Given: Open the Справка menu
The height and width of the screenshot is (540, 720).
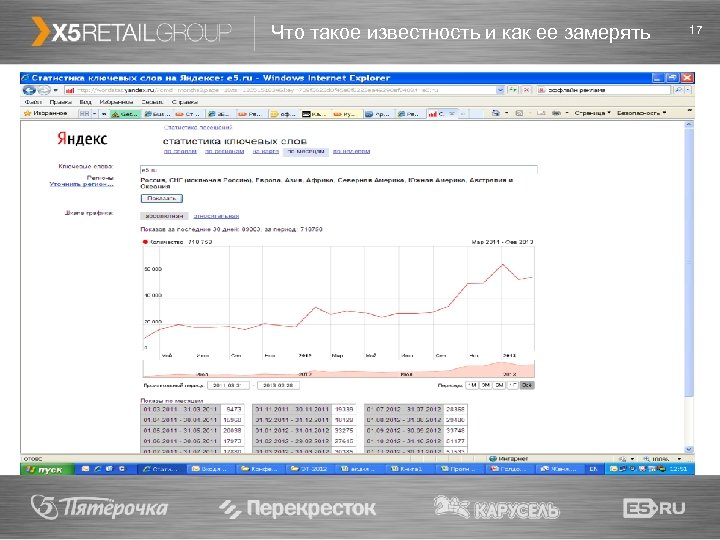Looking at the screenshot, I should pyautogui.click(x=184, y=102).
